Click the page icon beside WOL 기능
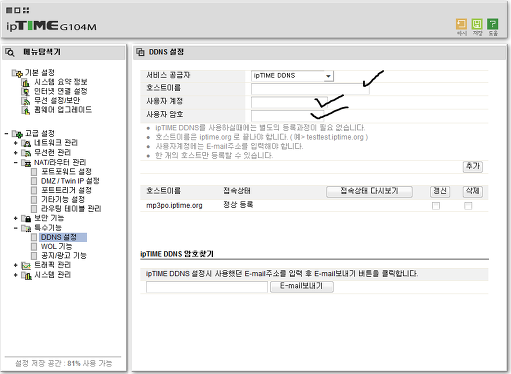 point(34,247)
